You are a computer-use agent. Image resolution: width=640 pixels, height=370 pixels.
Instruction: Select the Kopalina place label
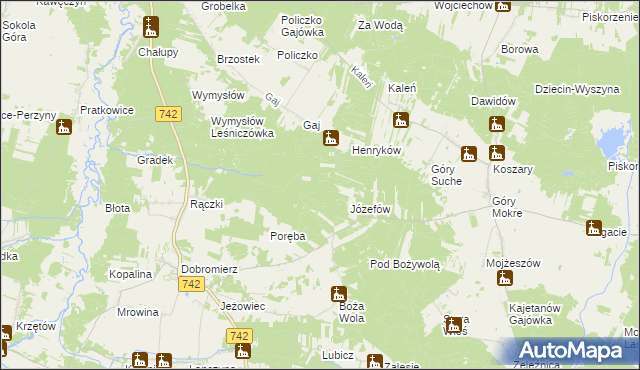point(130,274)
